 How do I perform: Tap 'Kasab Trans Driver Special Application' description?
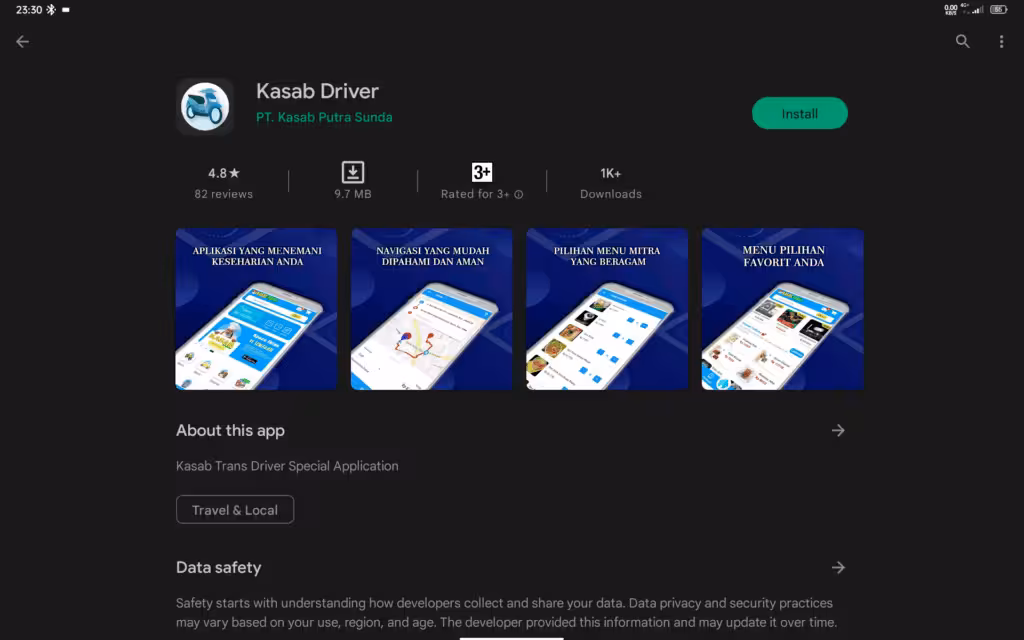[x=287, y=466]
